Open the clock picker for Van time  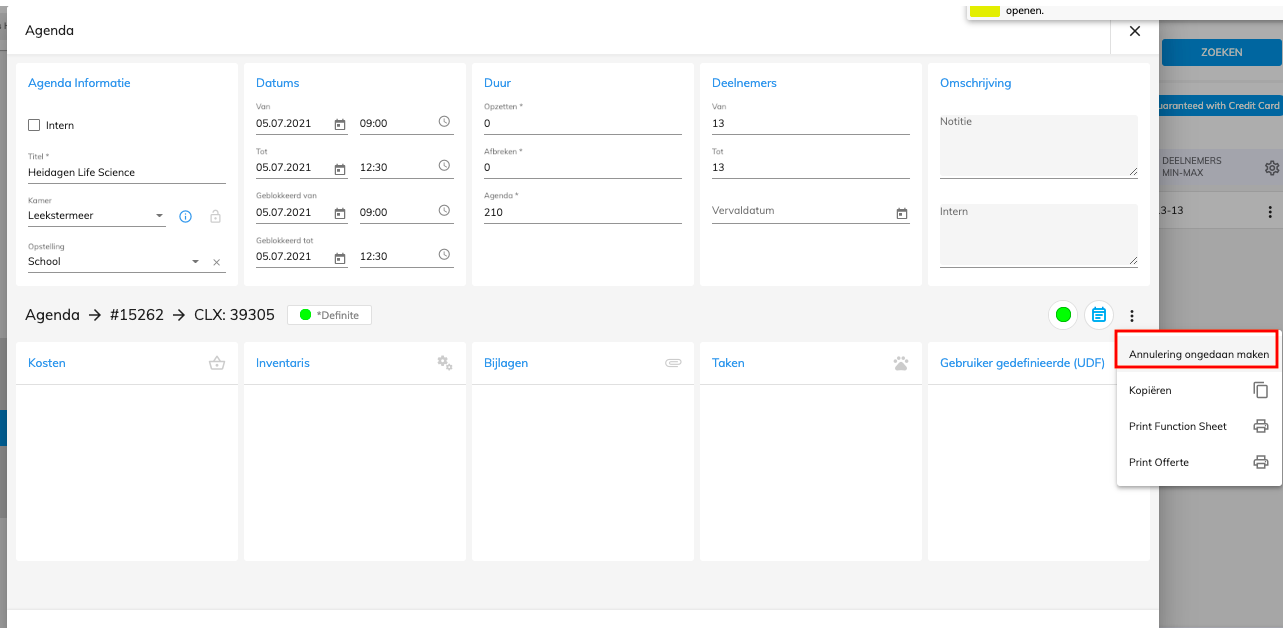point(444,122)
